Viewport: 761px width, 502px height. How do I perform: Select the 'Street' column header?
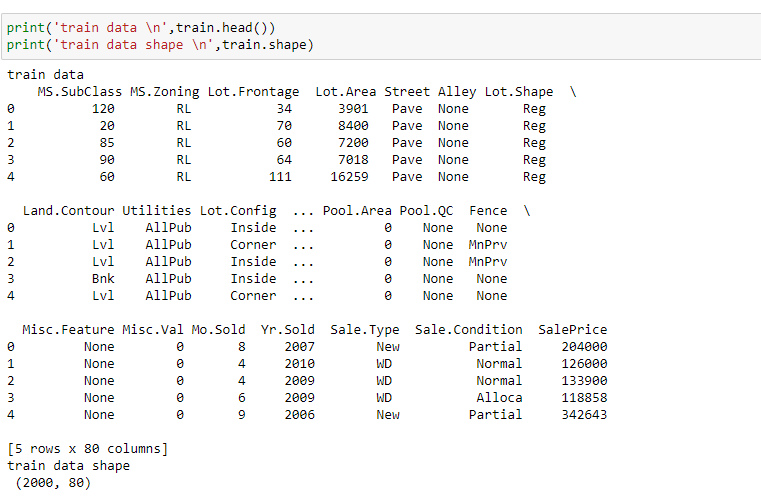pyautogui.click(x=407, y=92)
